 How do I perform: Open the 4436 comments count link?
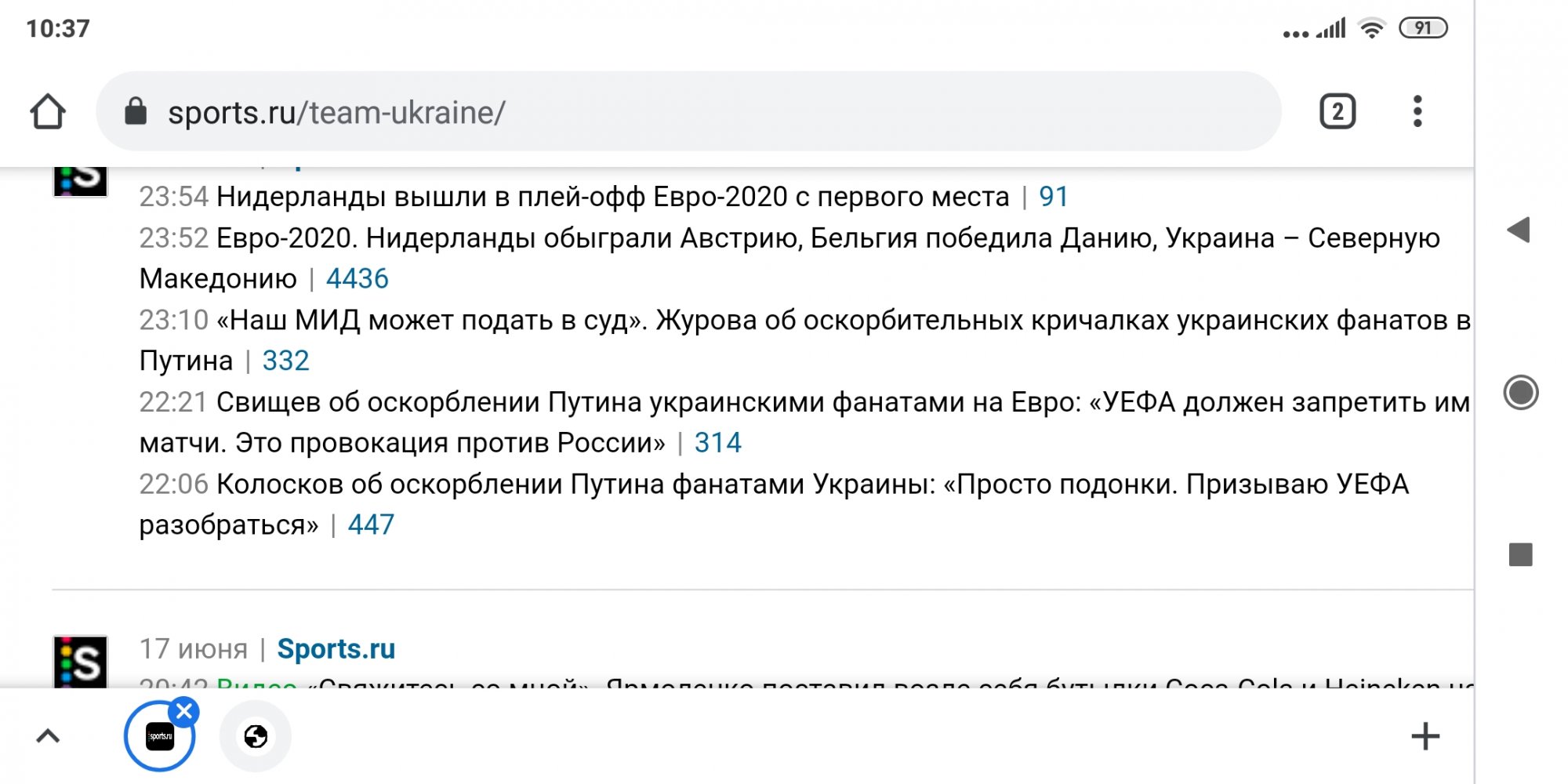coord(358,279)
